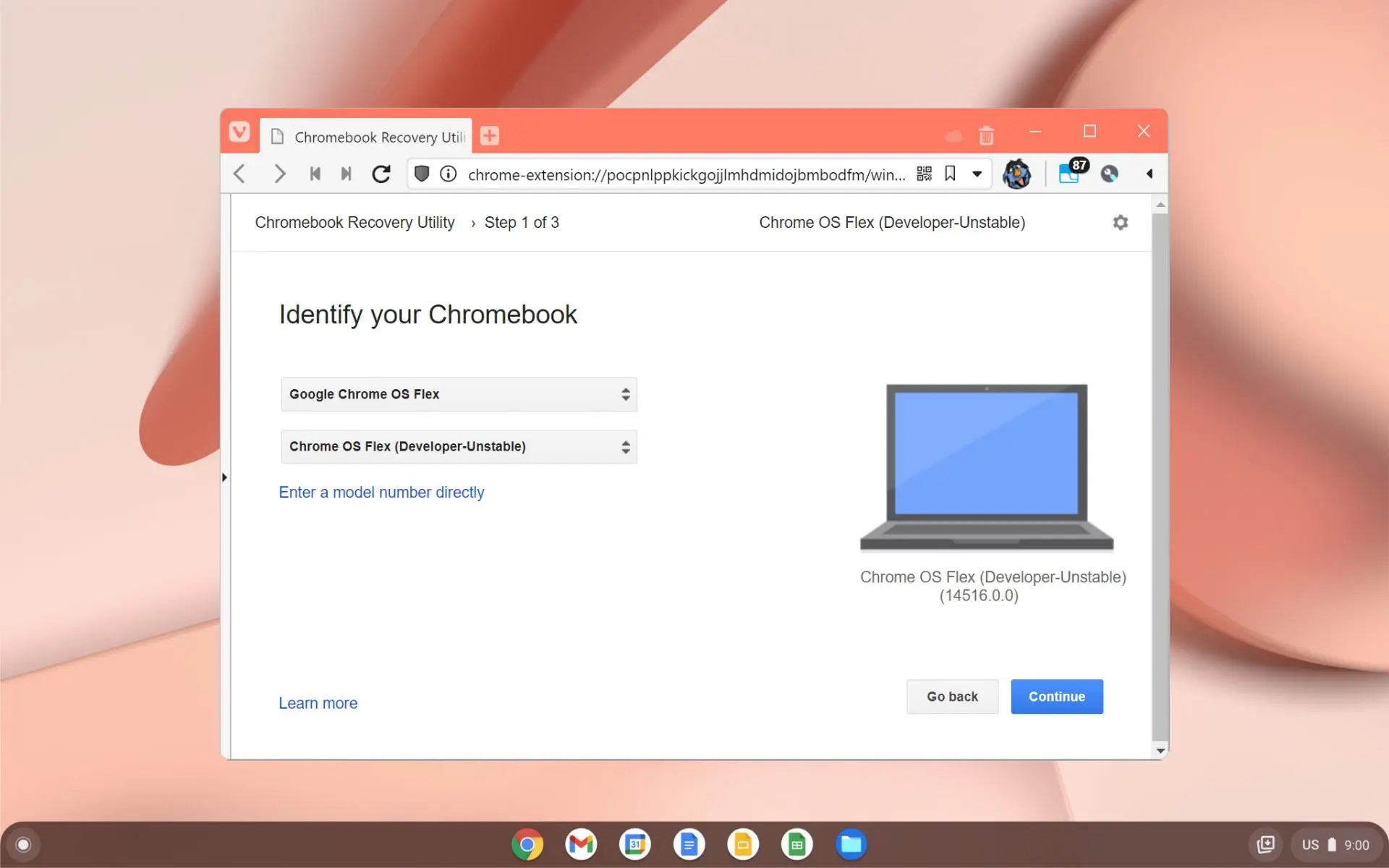The image size is (1389, 868).
Task: Click the sync cloud icon in tab bar
Action: tap(954, 136)
